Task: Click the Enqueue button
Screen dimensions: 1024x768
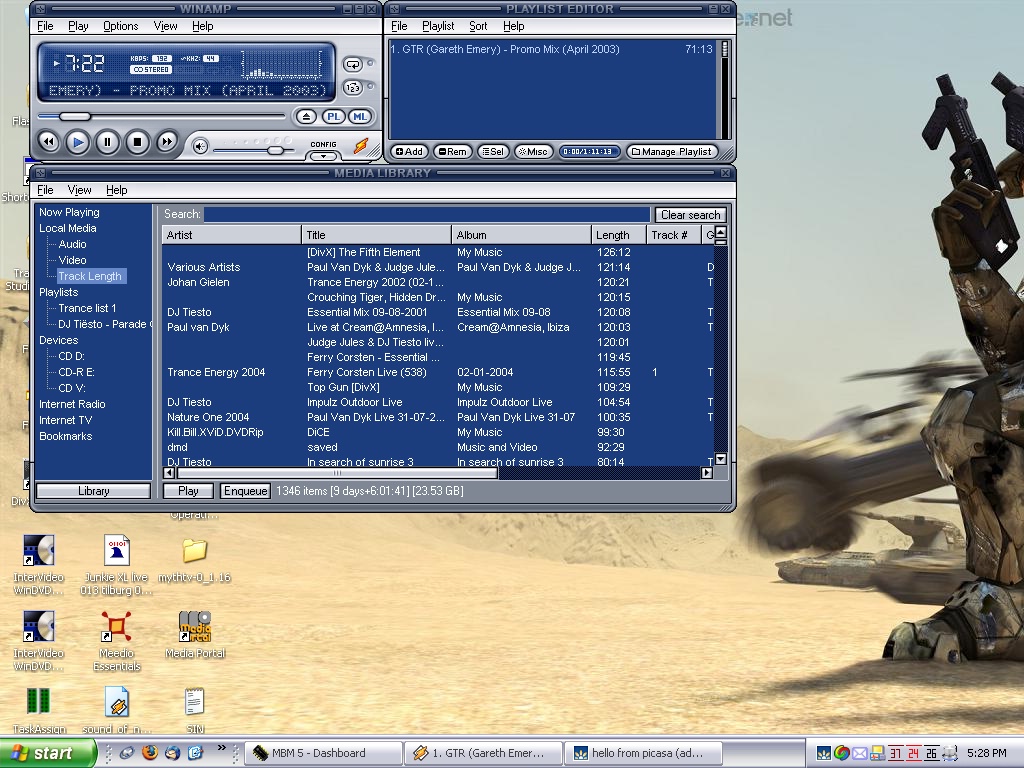Action: [x=246, y=491]
